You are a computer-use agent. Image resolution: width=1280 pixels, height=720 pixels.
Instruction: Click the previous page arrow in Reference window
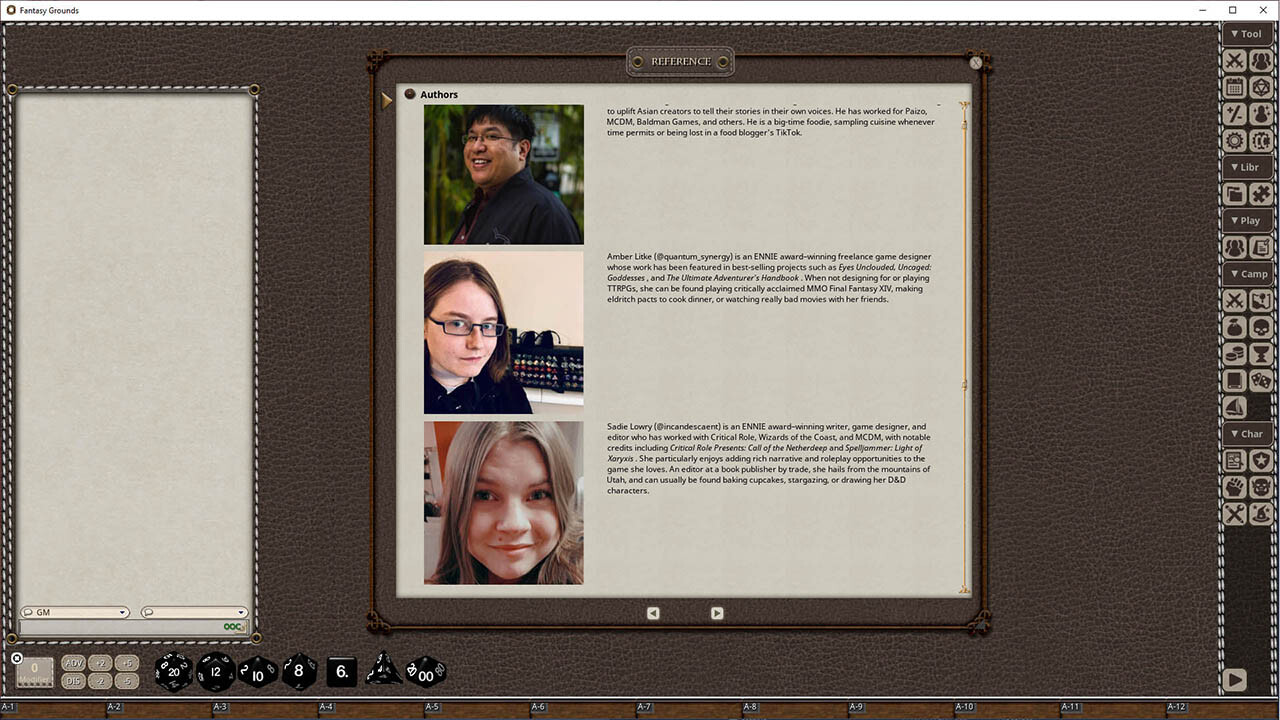click(x=653, y=613)
